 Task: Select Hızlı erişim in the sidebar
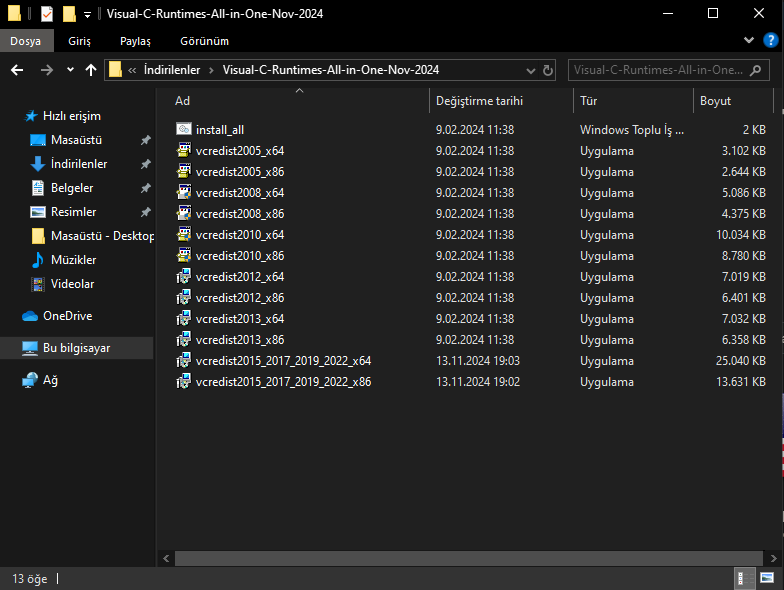[72, 116]
